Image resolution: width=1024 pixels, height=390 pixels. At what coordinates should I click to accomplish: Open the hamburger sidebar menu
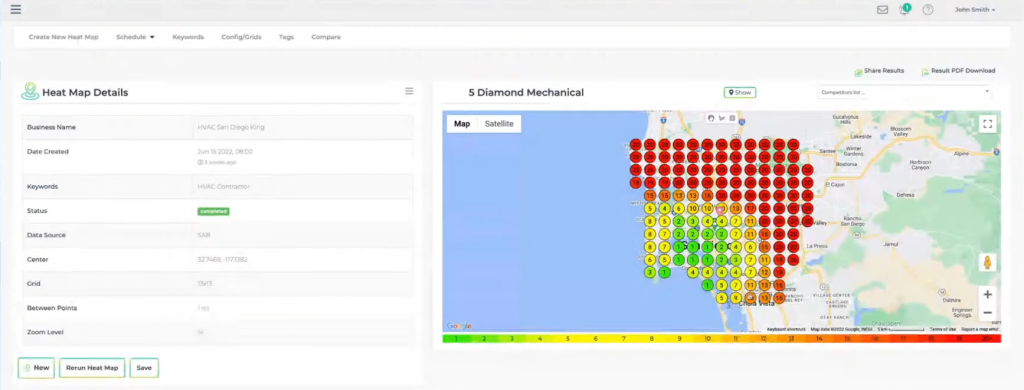point(16,9)
